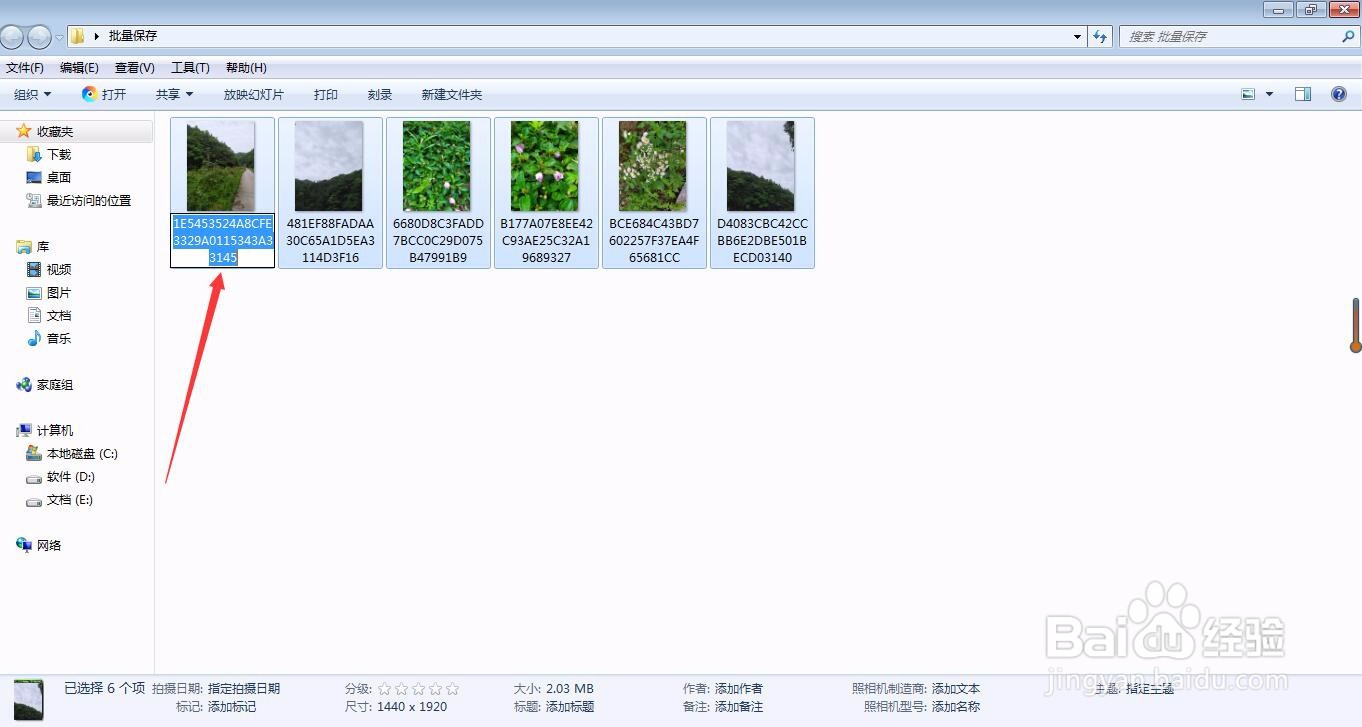Toggle the preview pane icon

coord(1303,94)
